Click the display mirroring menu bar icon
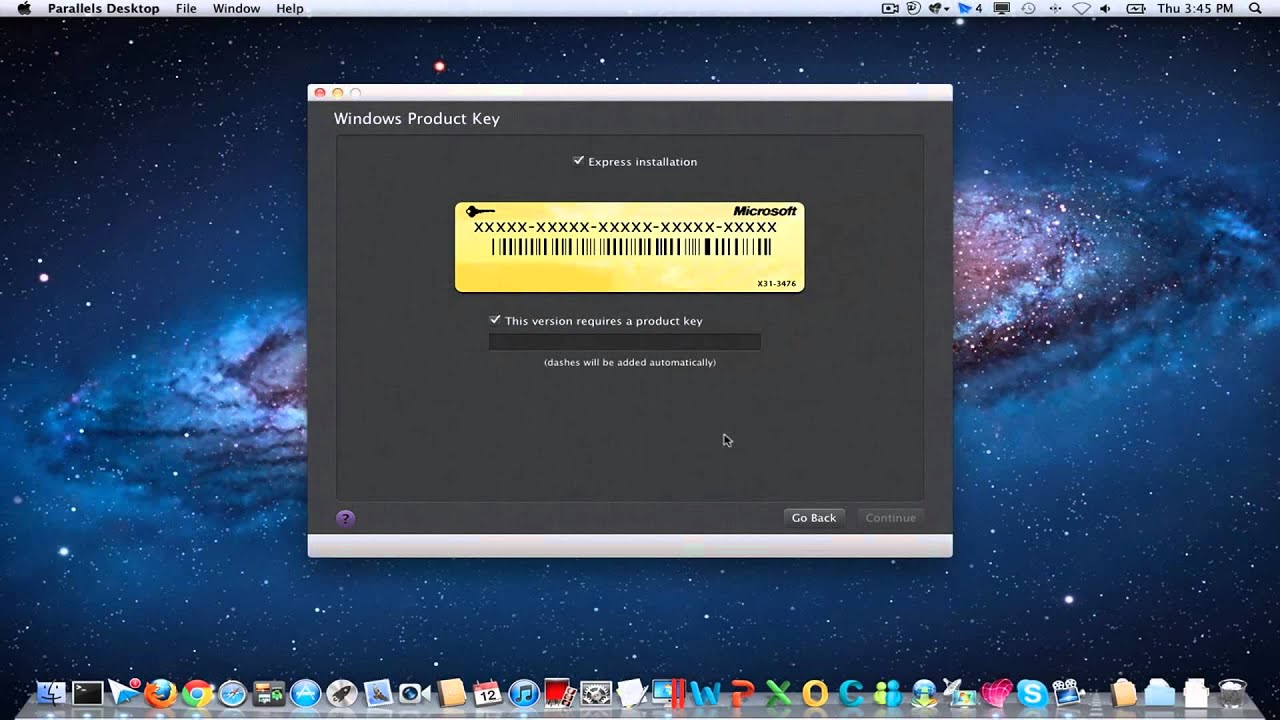This screenshot has height=720, width=1280. pos(1001,8)
